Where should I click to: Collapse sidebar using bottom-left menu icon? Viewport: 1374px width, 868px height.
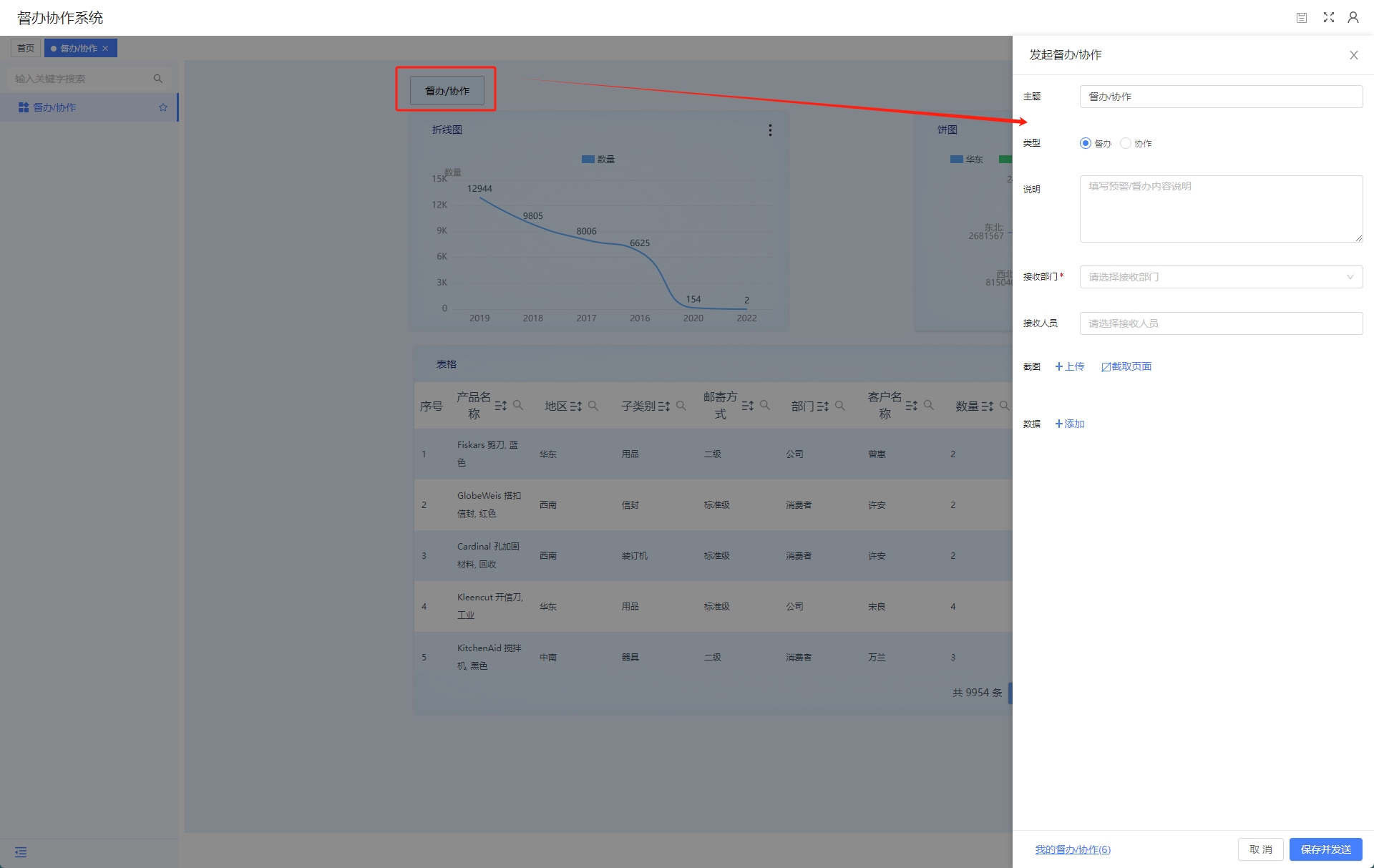[21, 852]
